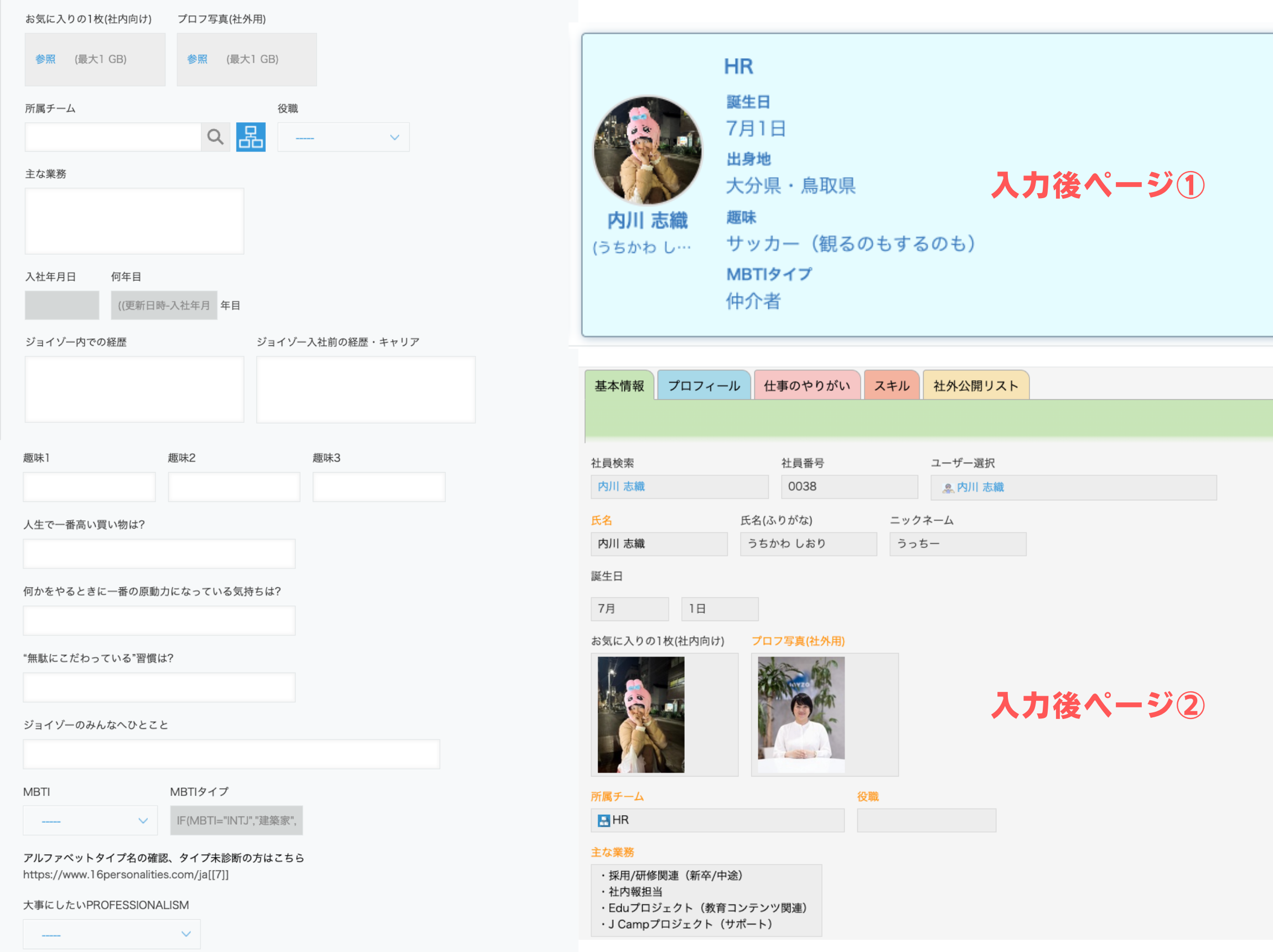The width and height of the screenshot is (1273, 952).
Task: Click 参照 under お気に入りの1枚(社内向け)
Action: pos(45,59)
